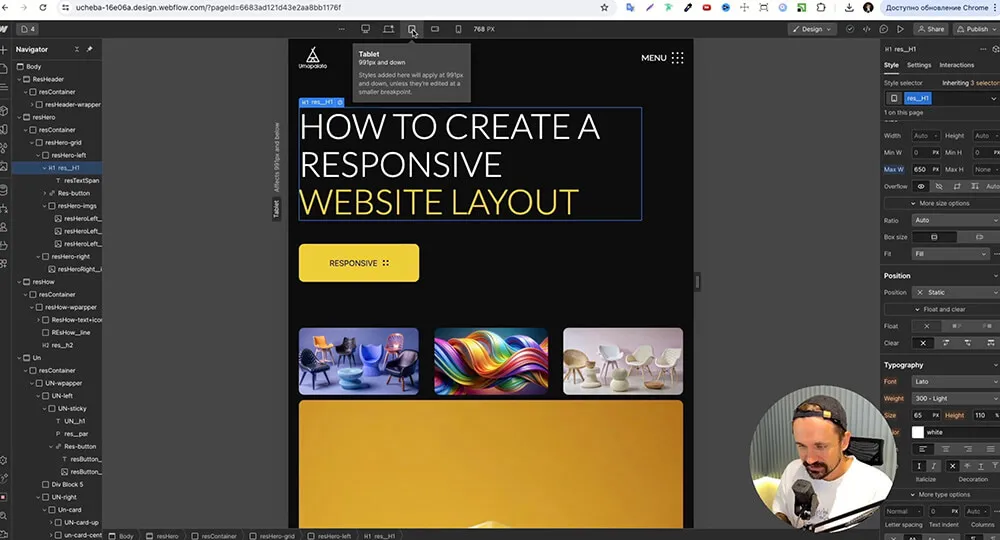Open the Add elements plus icon
This screenshot has width=1000, height=540.
pyautogui.click(x=4, y=49)
